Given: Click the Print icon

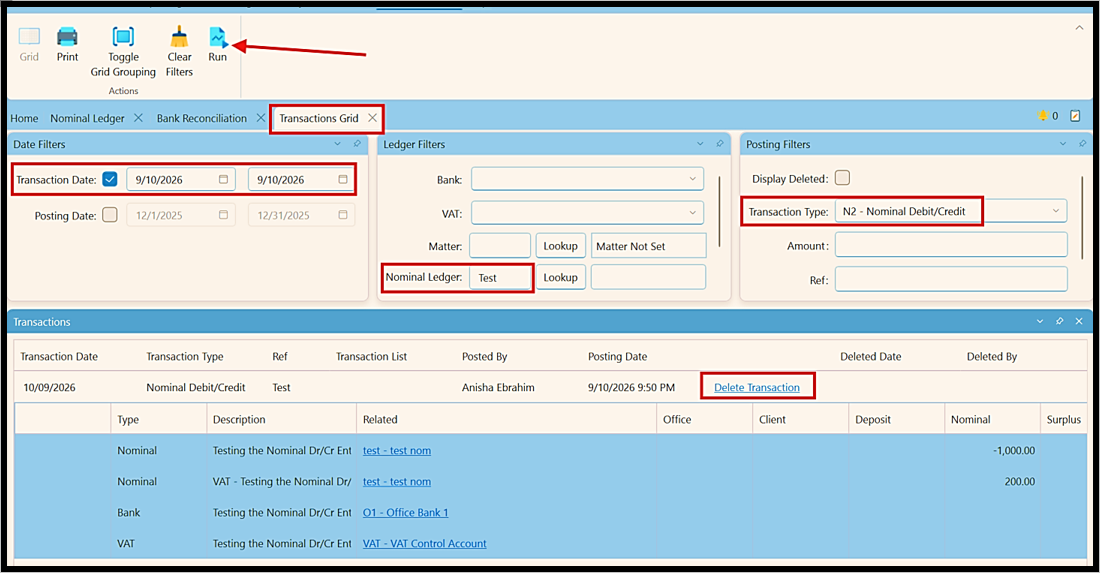Looking at the screenshot, I should click(67, 36).
